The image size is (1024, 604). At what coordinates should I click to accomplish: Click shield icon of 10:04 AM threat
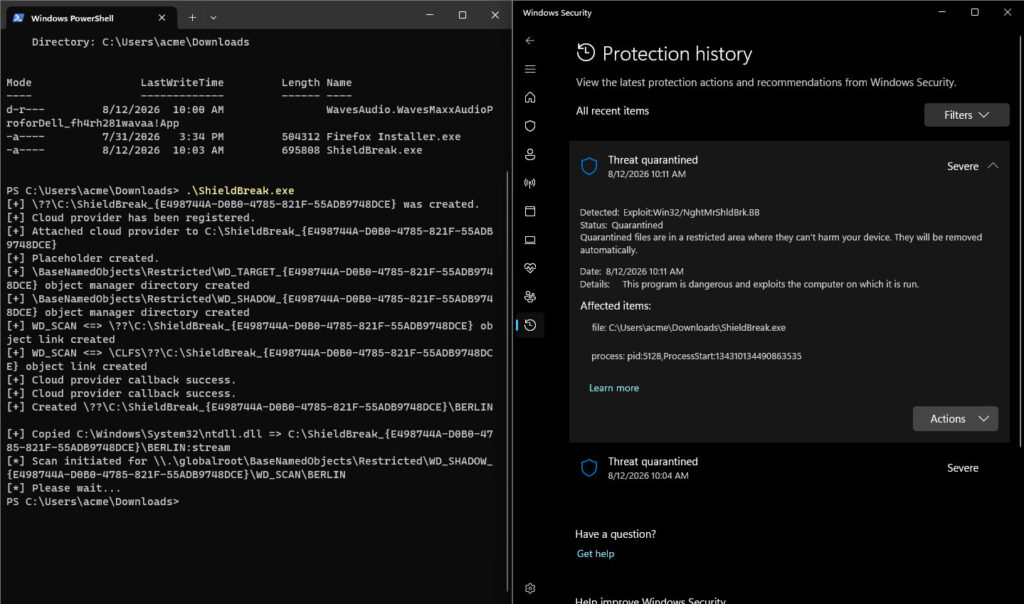[x=589, y=468]
